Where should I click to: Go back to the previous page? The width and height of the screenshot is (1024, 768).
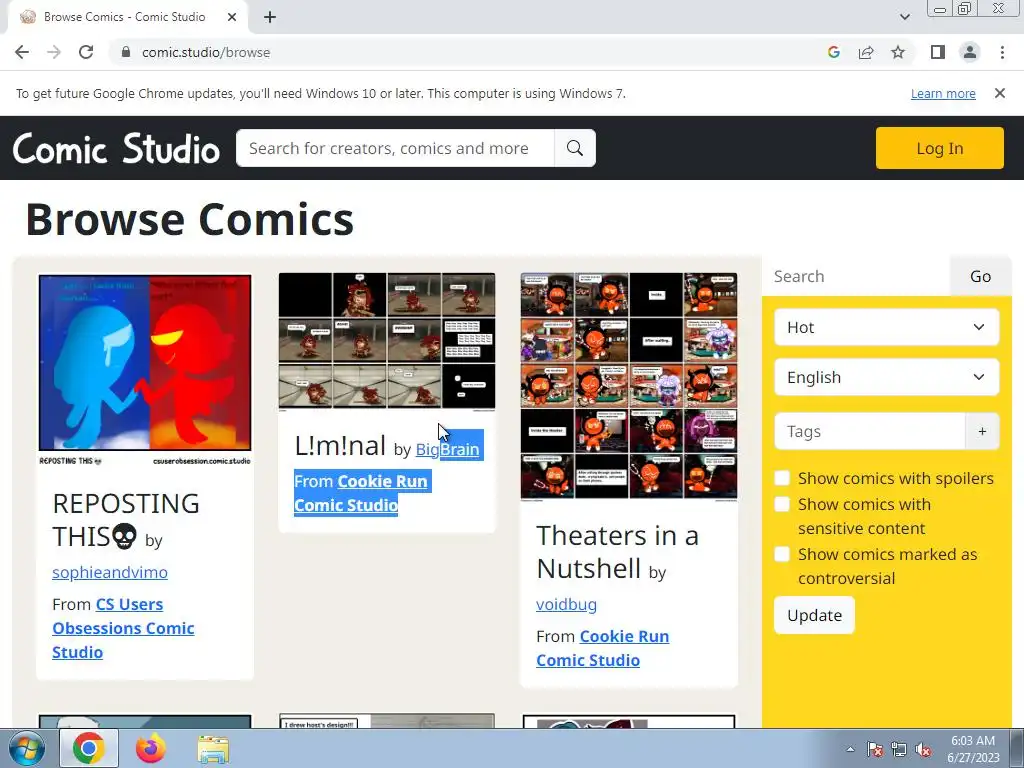point(22,52)
